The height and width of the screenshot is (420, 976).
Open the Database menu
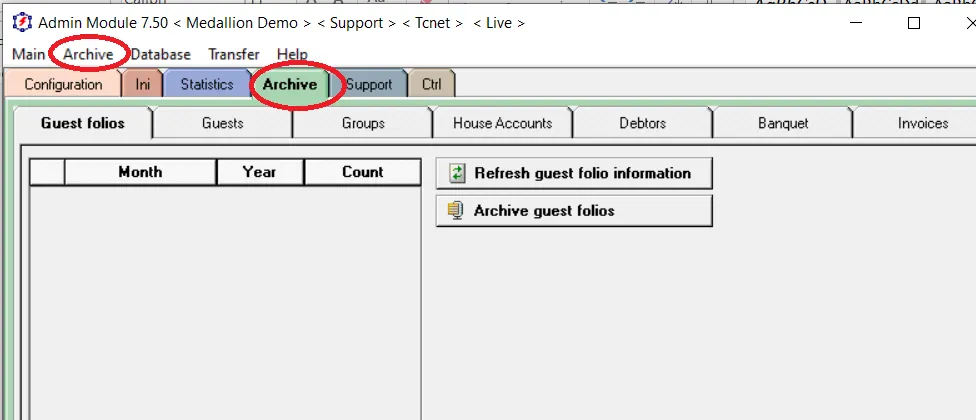[161, 54]
